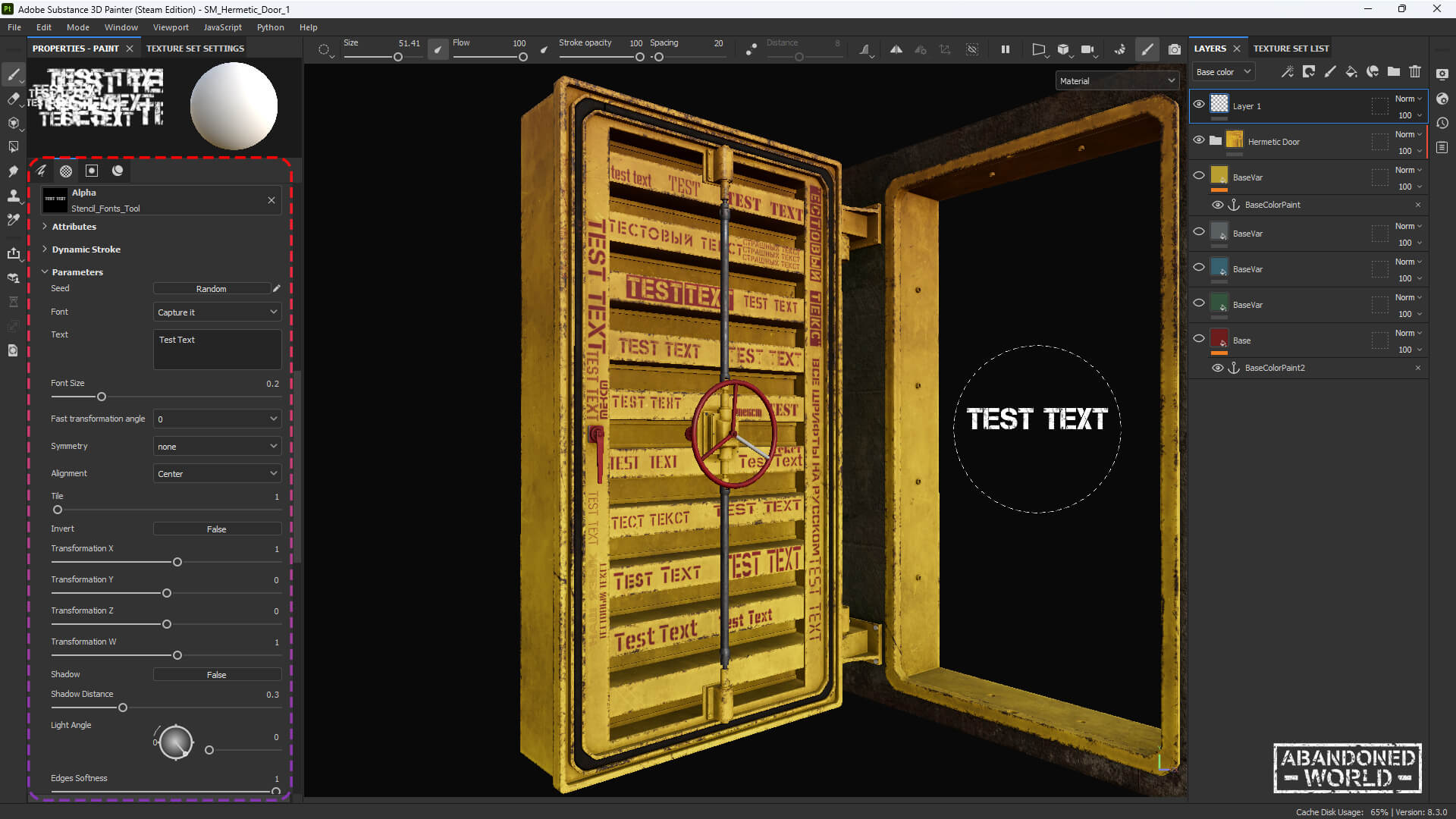Viewport: 1456px width, 819px height.
Task: Select the Paint brush tool in left toolbar
Action: tap(13, 74)
